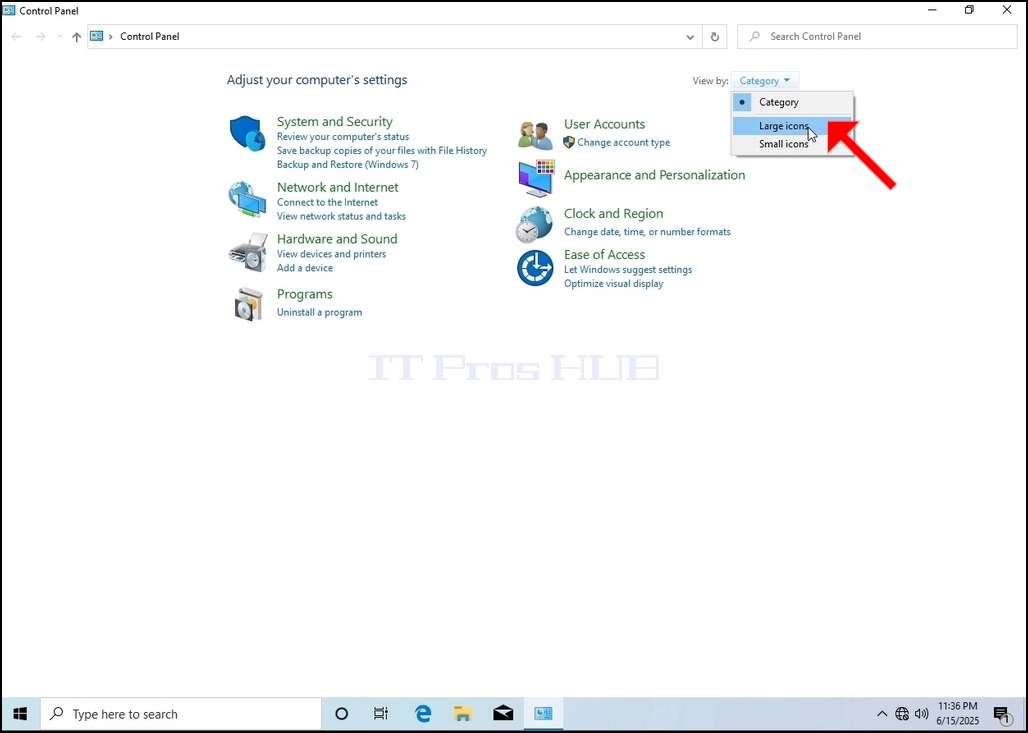Open the network globe tray icon
This screenshot has height=733, width=1028.
tap(902, 714)
